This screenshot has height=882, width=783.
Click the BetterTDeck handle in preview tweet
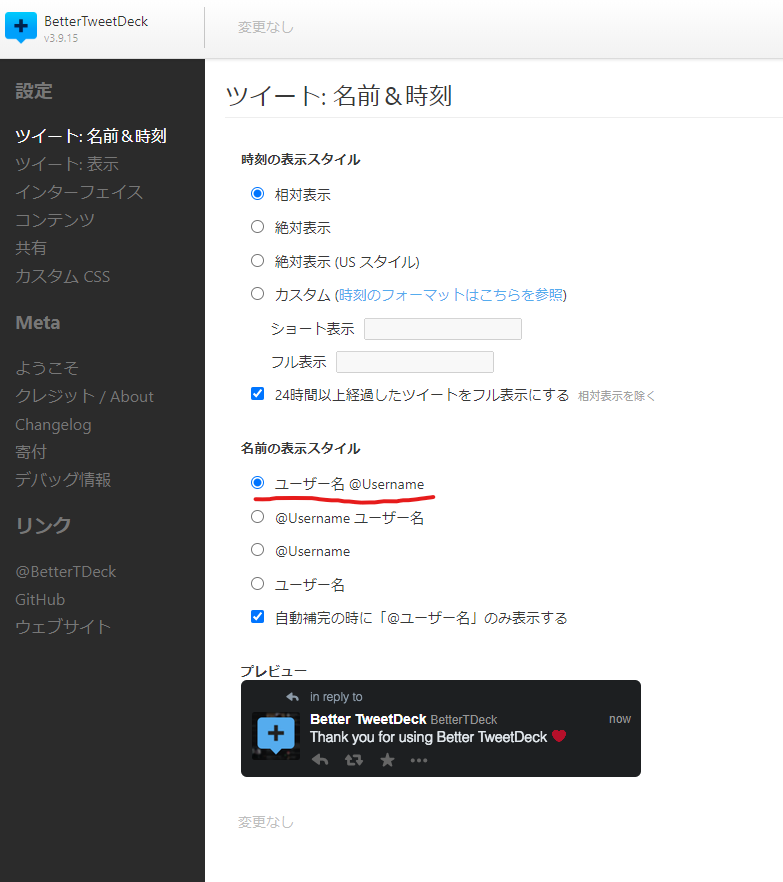coord(464,720)
